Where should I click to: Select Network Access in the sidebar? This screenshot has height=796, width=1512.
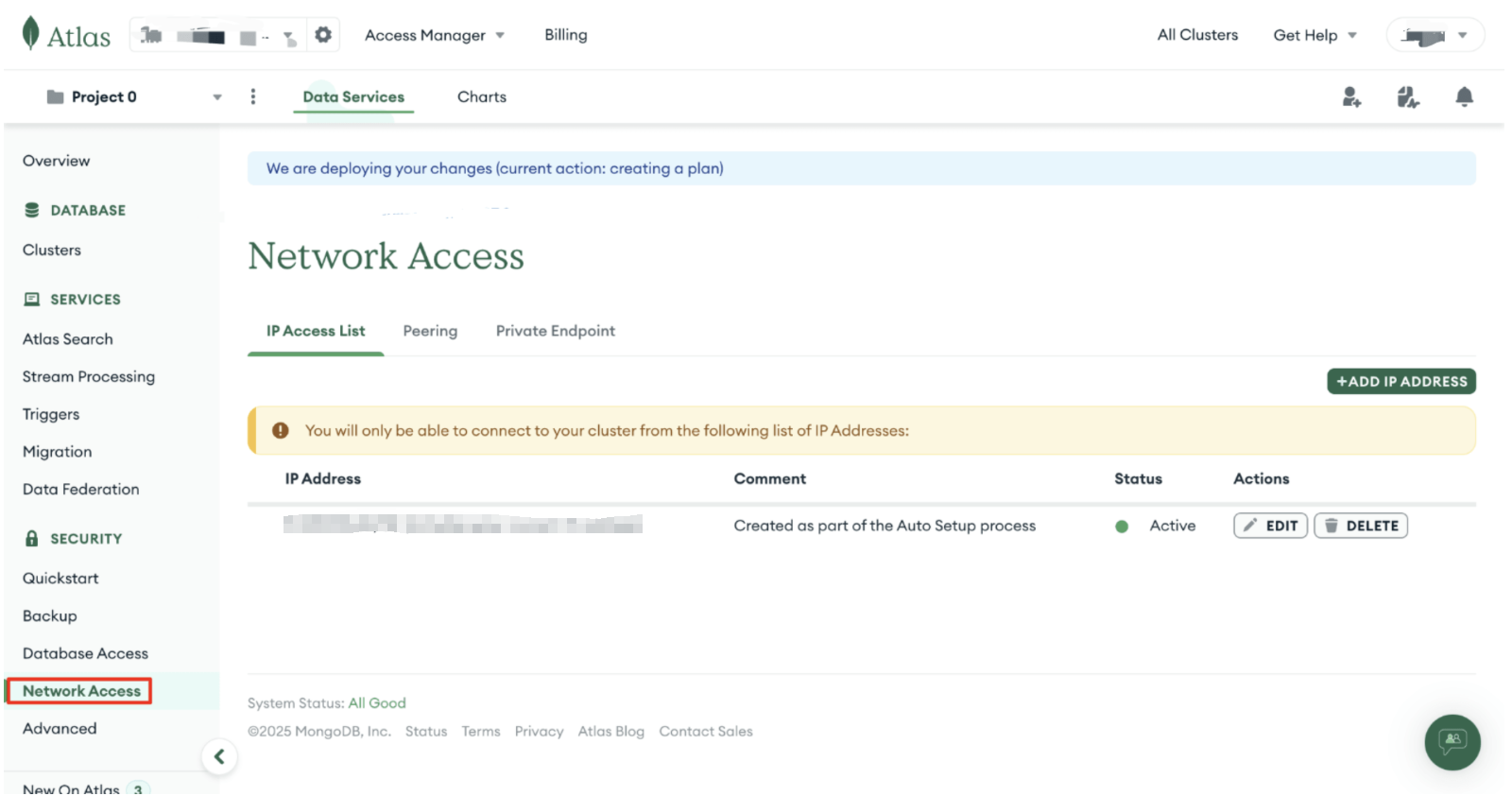[x=81, y=691]
